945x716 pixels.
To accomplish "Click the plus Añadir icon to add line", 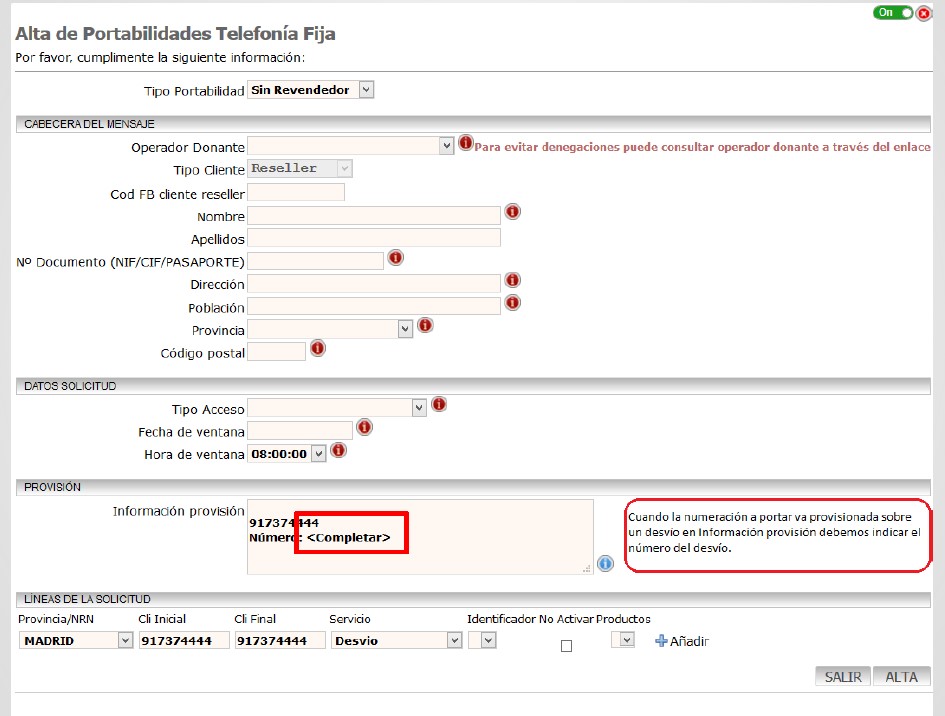I will pos(661,641).
